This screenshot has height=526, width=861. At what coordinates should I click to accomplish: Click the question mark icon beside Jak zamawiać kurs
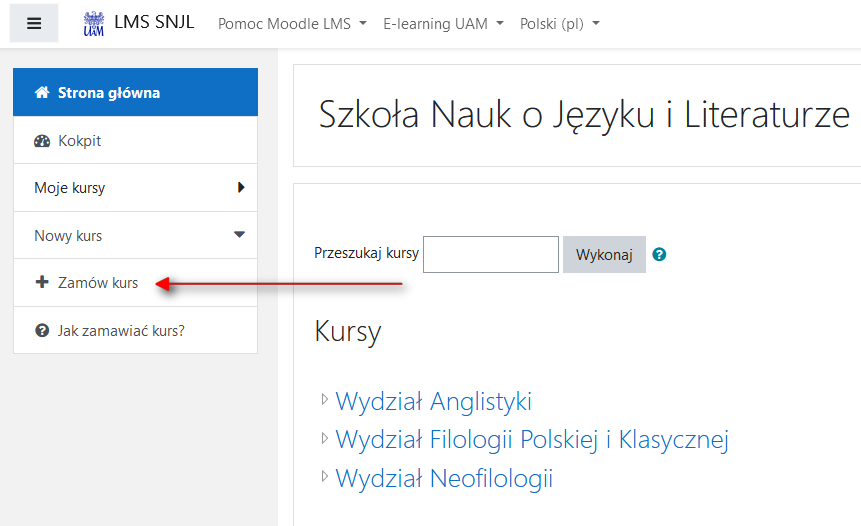click(42, 331)
